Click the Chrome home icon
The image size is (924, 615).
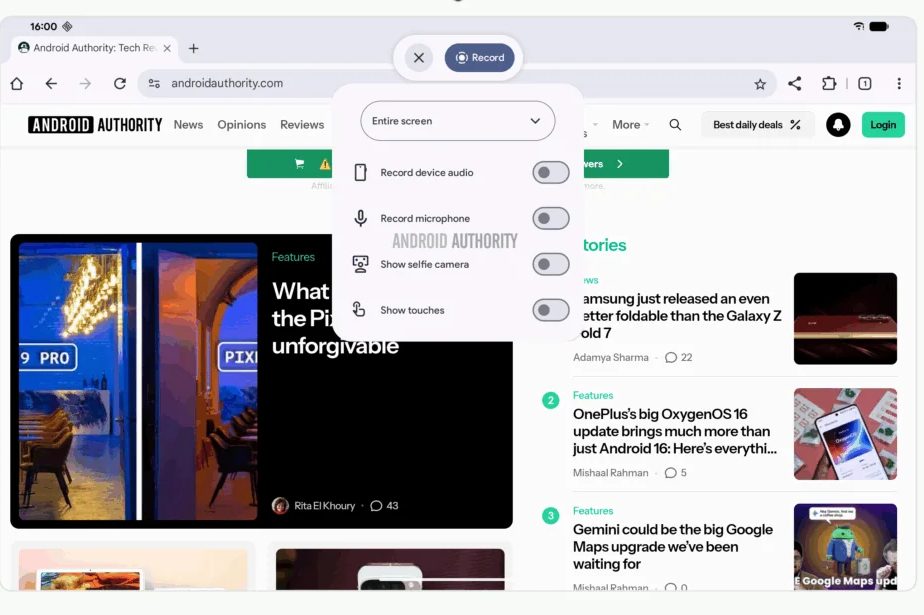point(17,84)
